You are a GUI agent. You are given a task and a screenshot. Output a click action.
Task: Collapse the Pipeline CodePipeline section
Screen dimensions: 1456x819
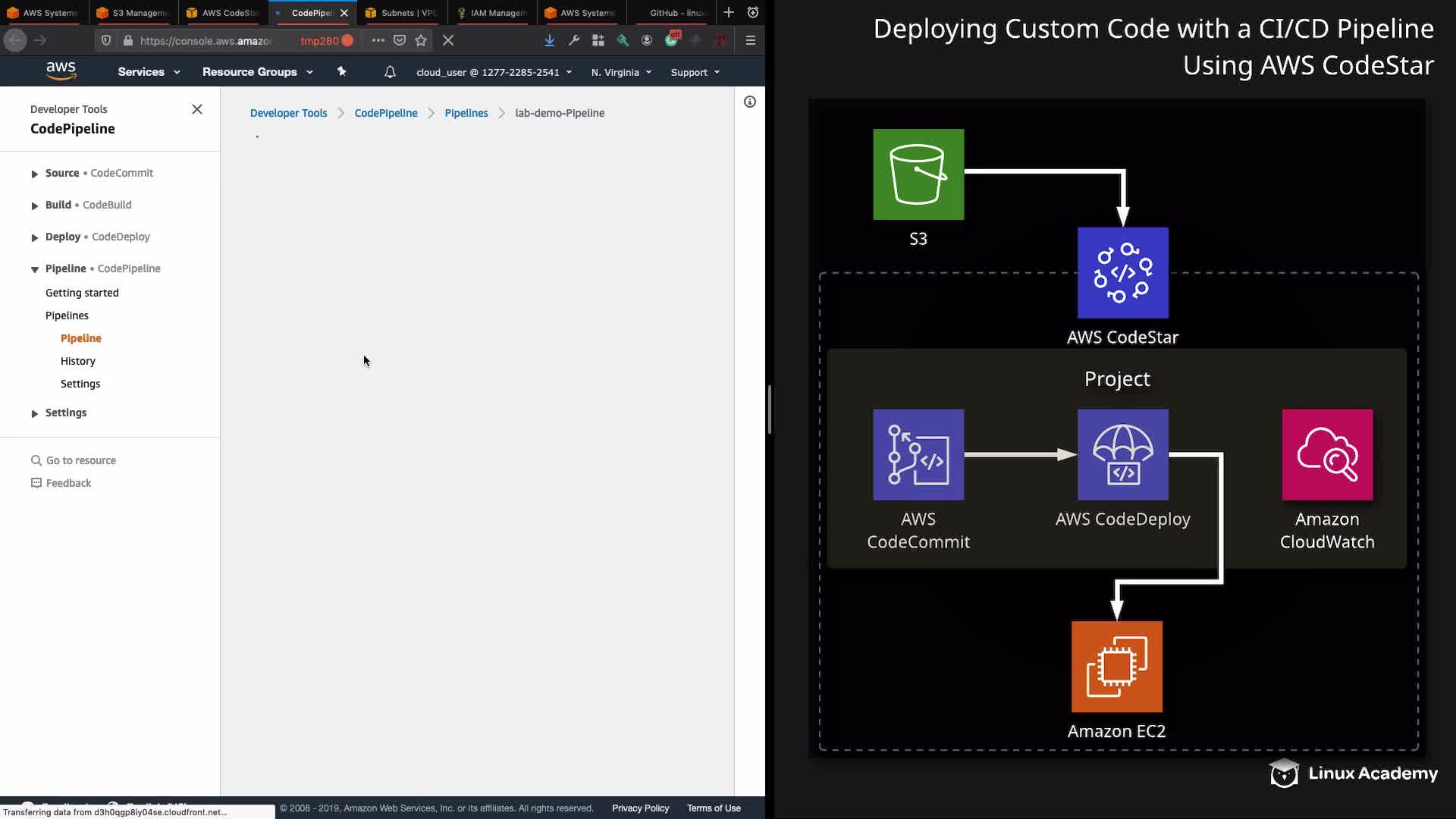[x=34, y=269]
